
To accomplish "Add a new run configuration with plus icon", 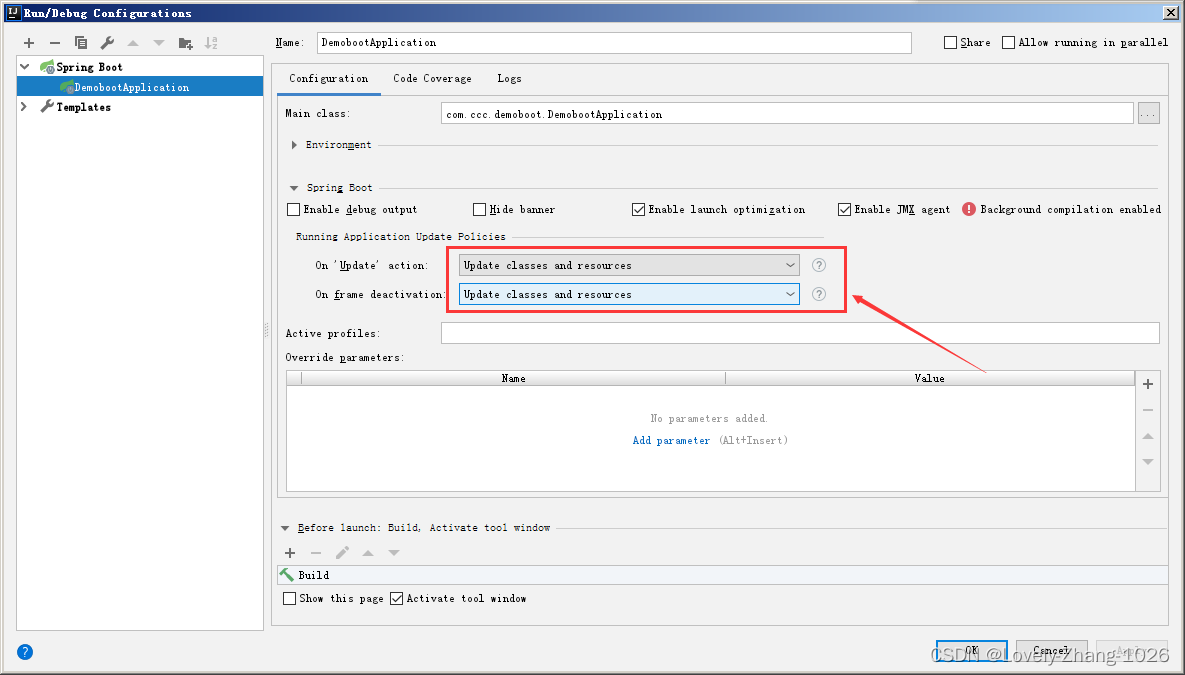I will pyautogui.click(x=29, y=43).
